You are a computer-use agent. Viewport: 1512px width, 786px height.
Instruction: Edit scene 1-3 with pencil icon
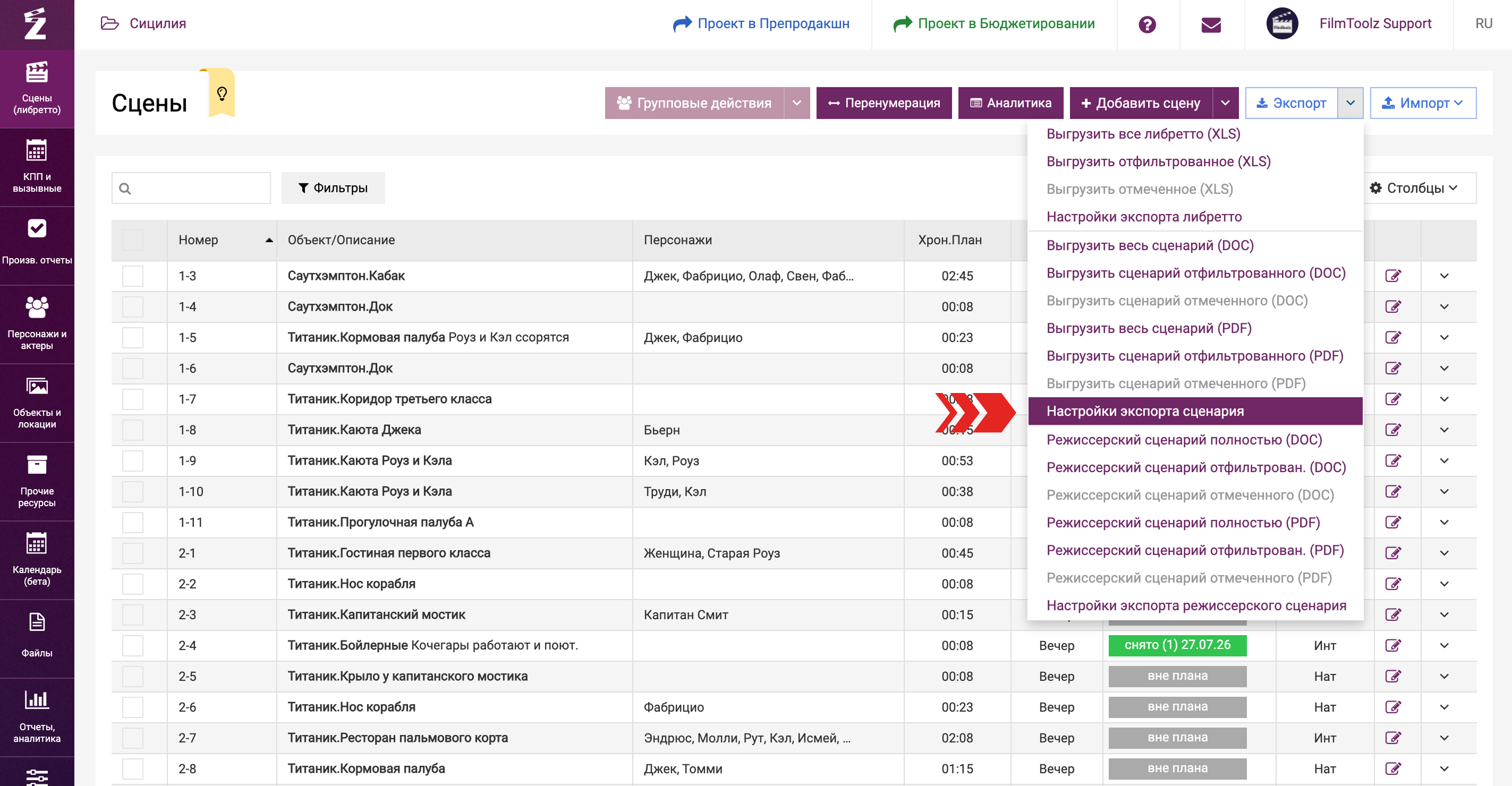pyautogui.click(x=1393, y=276)
